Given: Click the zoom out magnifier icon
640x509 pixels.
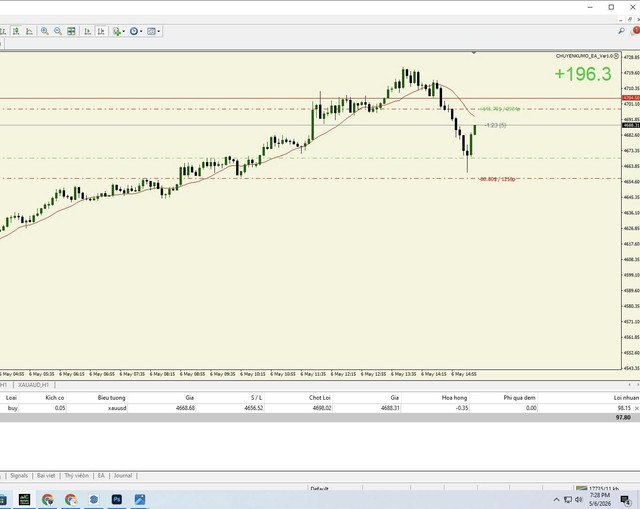Looking at the screenshot, I should pyautogui.click(x=58, y=31).
